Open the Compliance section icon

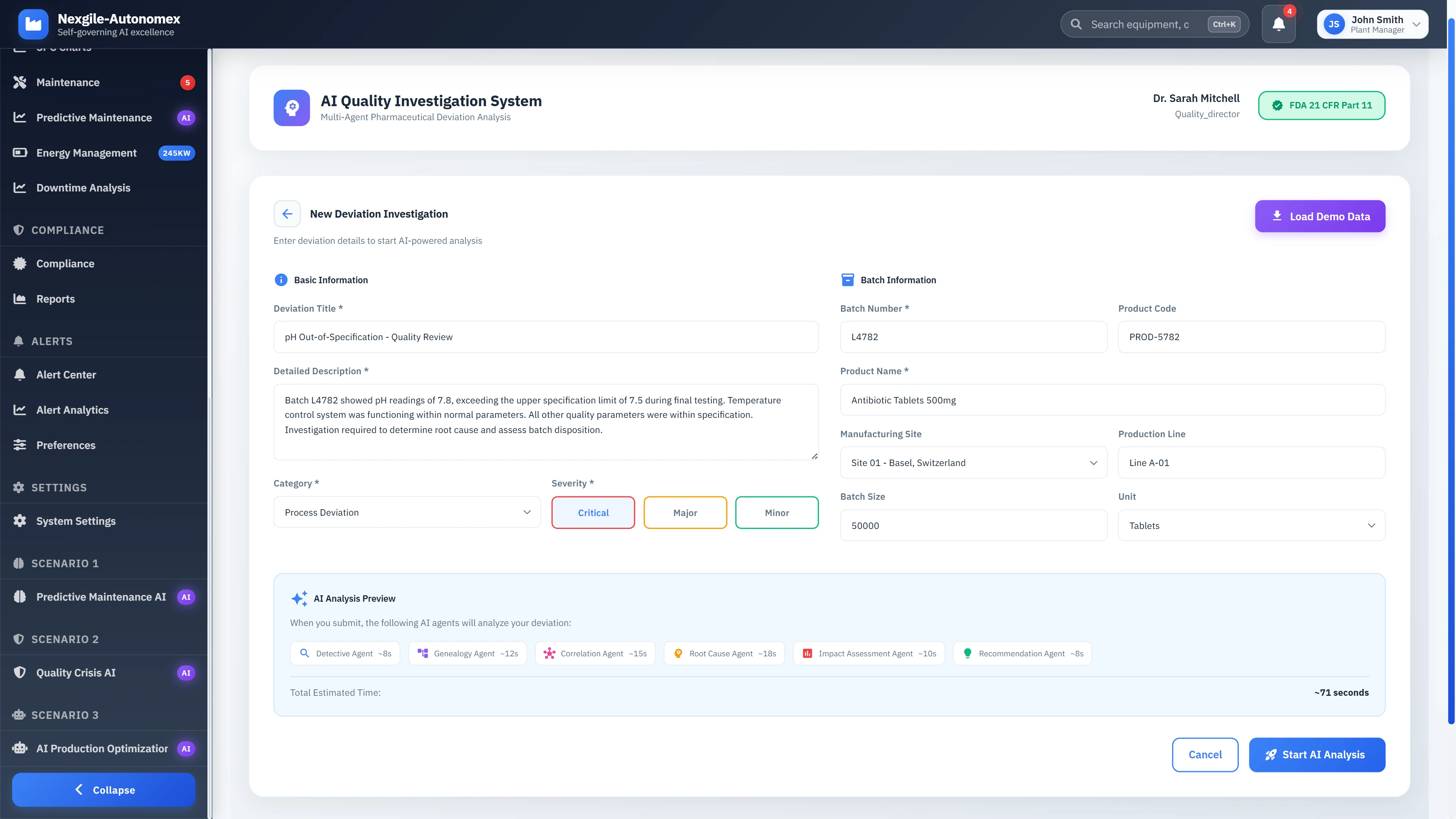19,264
